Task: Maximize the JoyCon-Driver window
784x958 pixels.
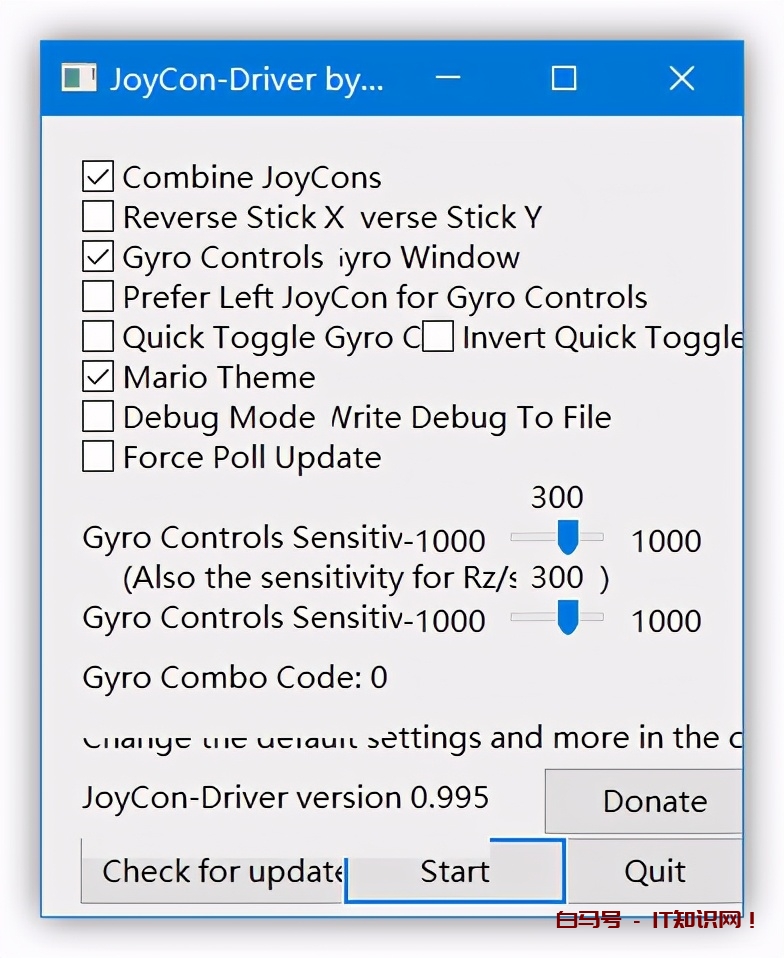Action: coord(564,78)
